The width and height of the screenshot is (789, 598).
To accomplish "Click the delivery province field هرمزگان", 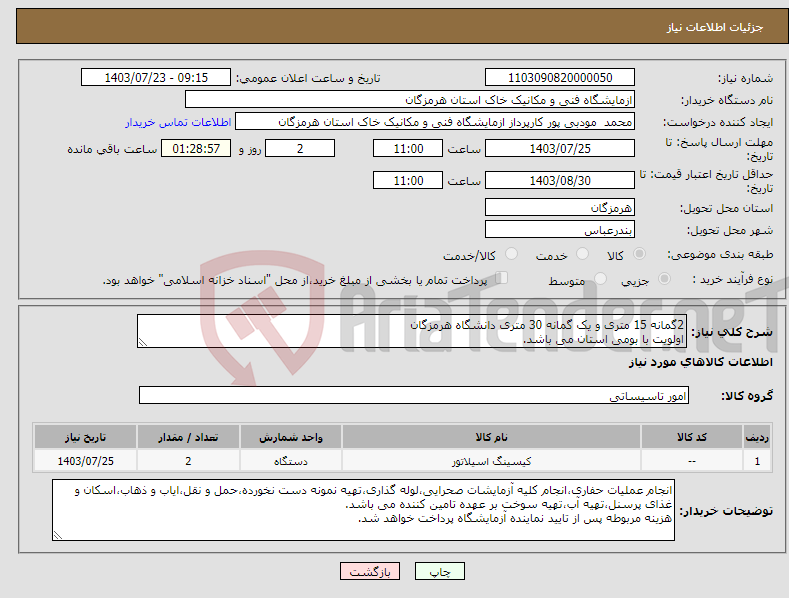I will point(560,207).
